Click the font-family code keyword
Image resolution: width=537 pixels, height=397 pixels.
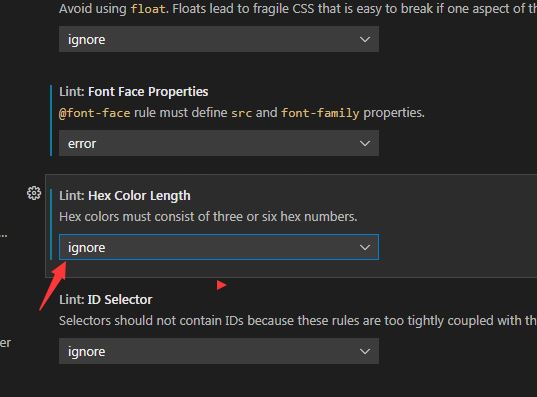tap(320, 113)
